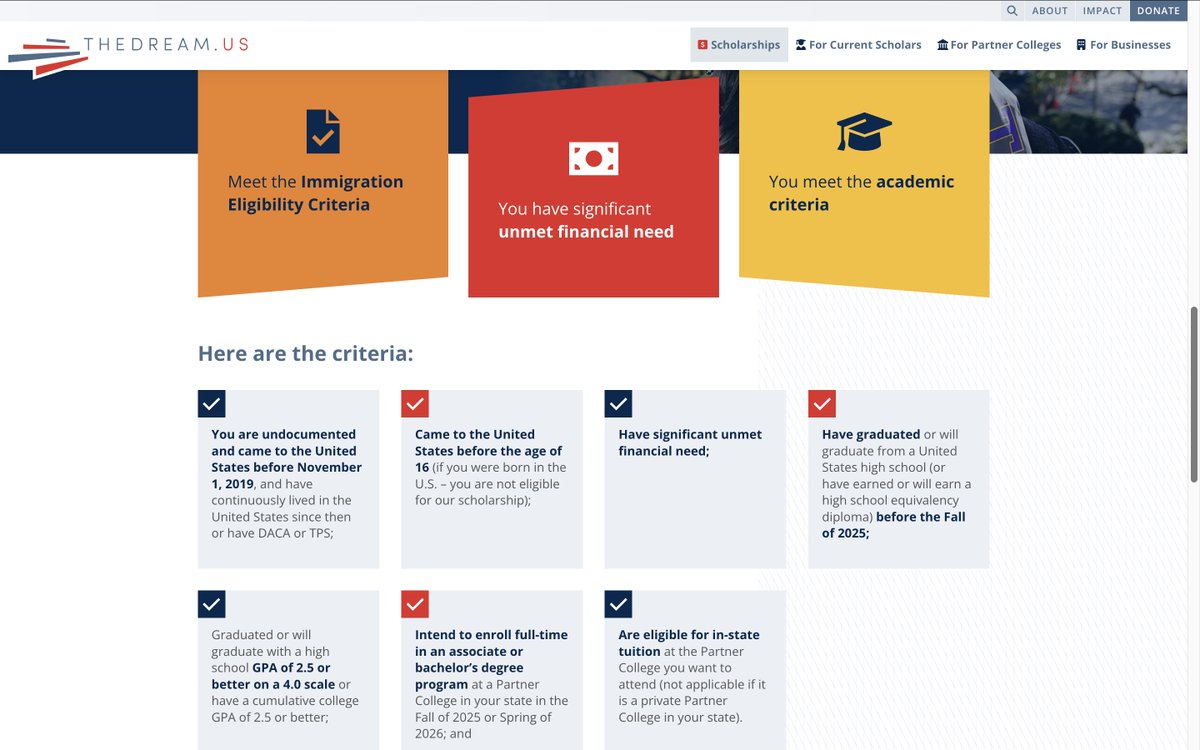Click checkmark for high school graduation criterion
This screenshot has height=750, width=1200.
coord(822,404)
